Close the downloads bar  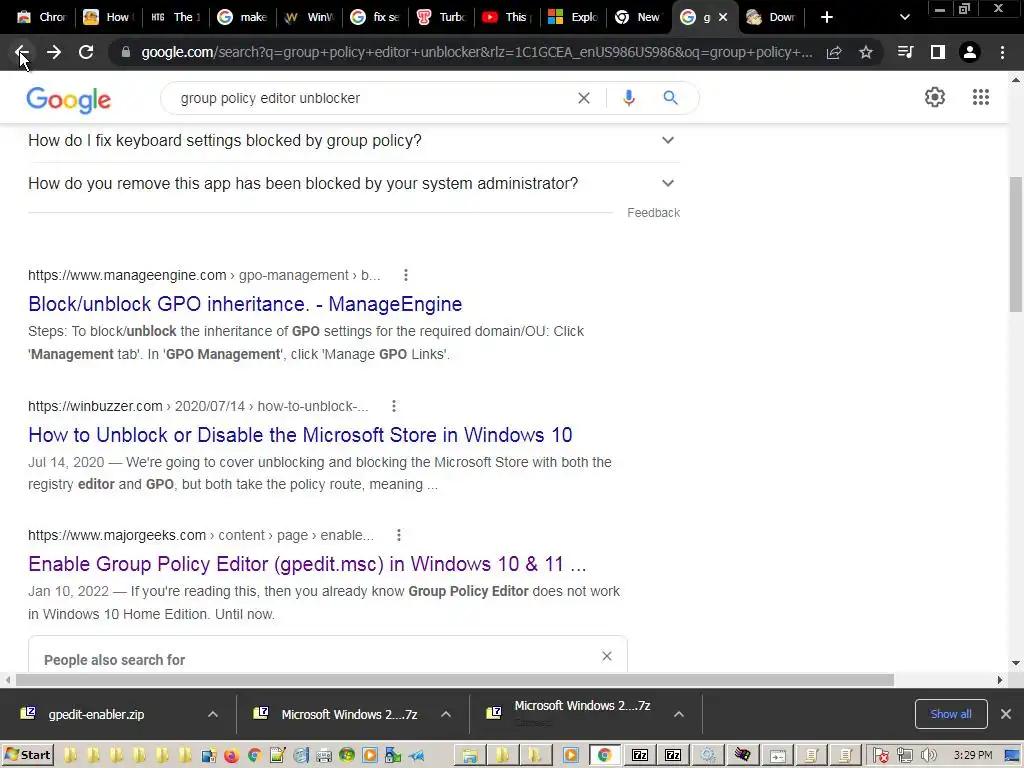coord(1006,714)
